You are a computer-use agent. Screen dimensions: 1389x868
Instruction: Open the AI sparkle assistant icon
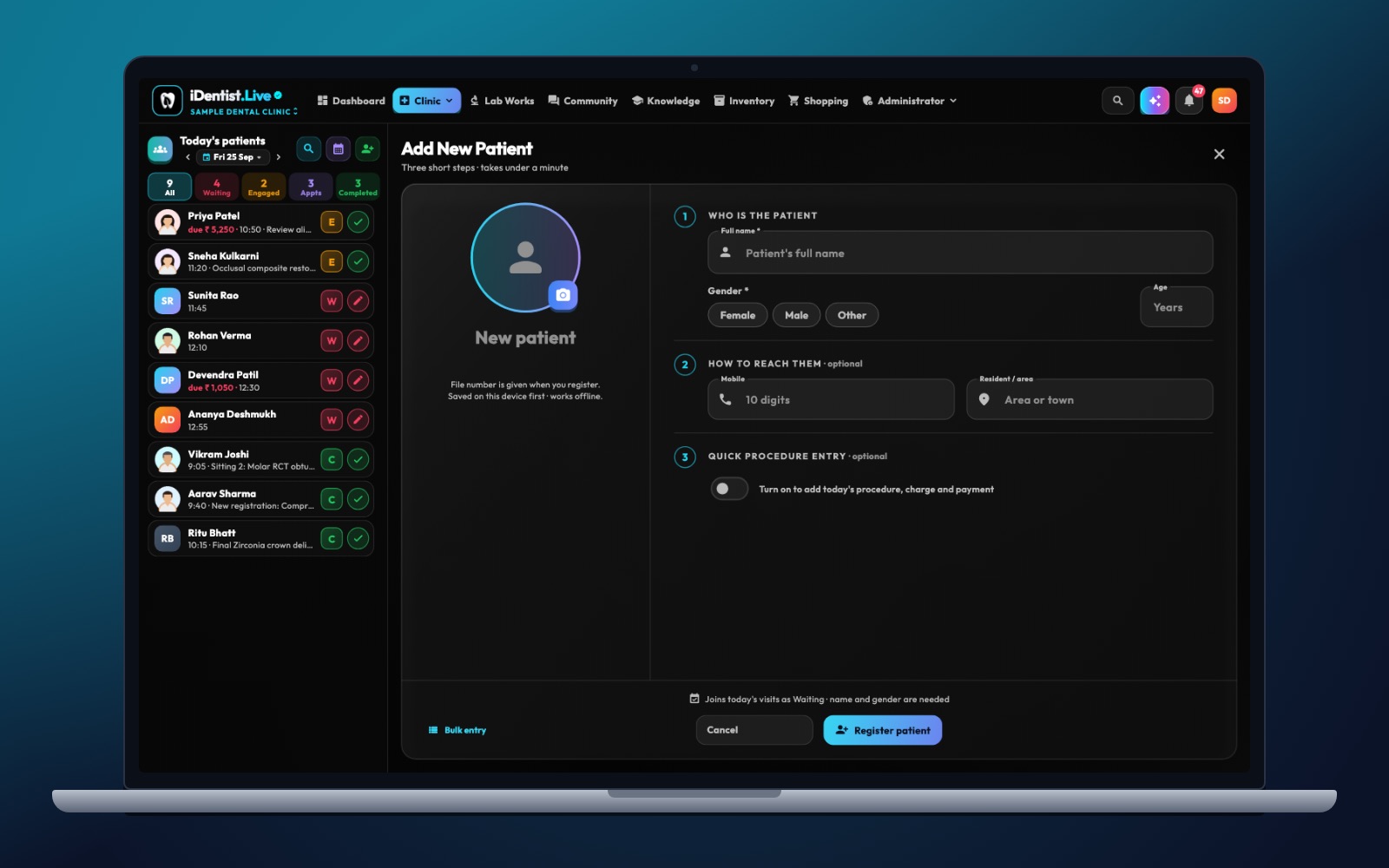click(x=1154, y=101)
